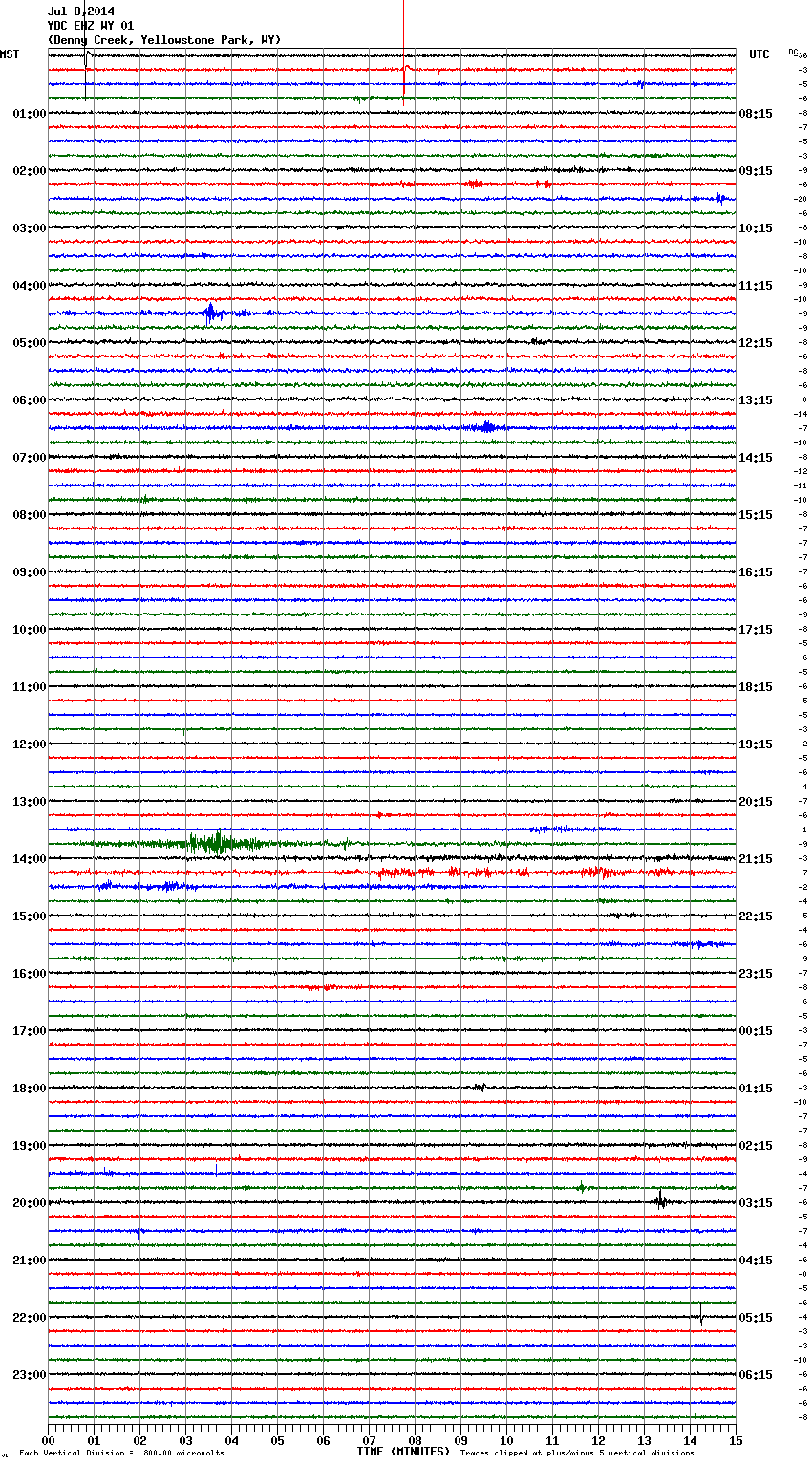812x1466 pixels.
Task: Click the '(Denny Creek, Yellowstone Park, WY)' location text
Action: [164, 40]
